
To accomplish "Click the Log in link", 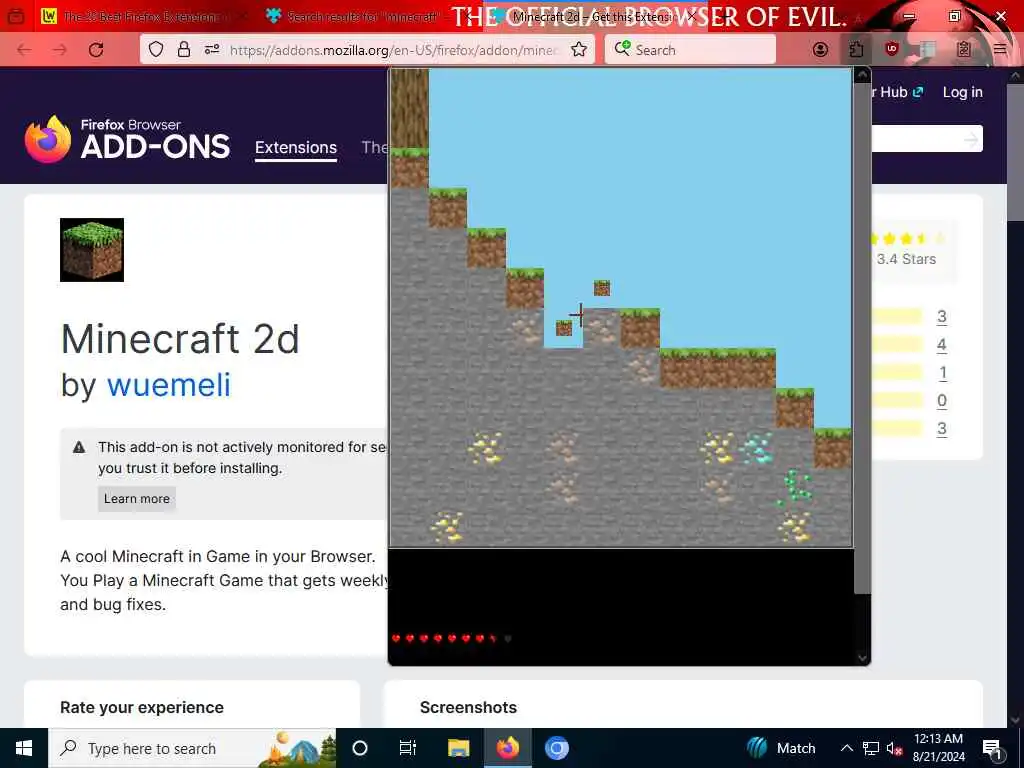I will coord(963,92).
